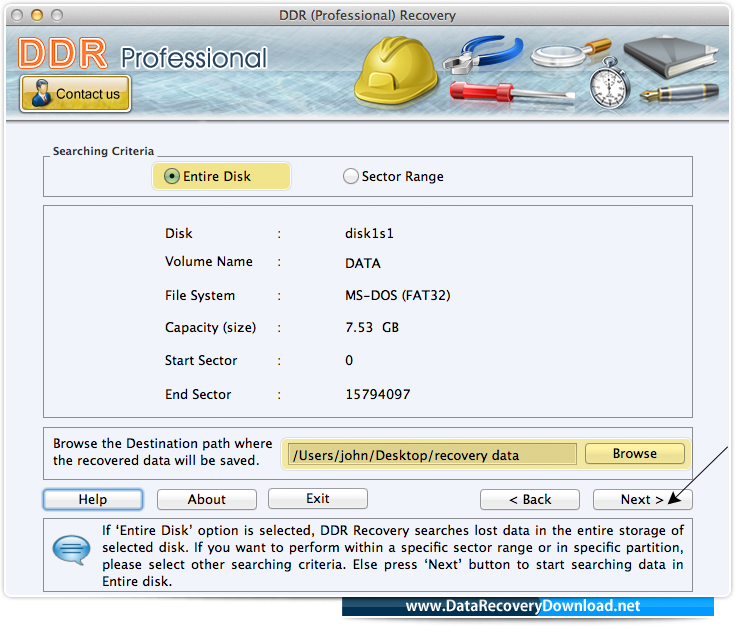Viewport: 735px width, 627px height.
Task: Minimize the window with yellow button
Action: [37, 15]
